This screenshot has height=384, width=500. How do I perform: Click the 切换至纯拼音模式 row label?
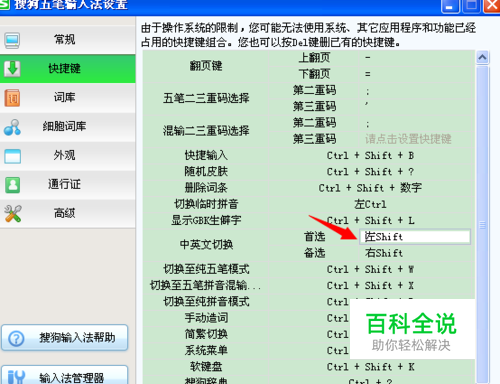[206, 302]
